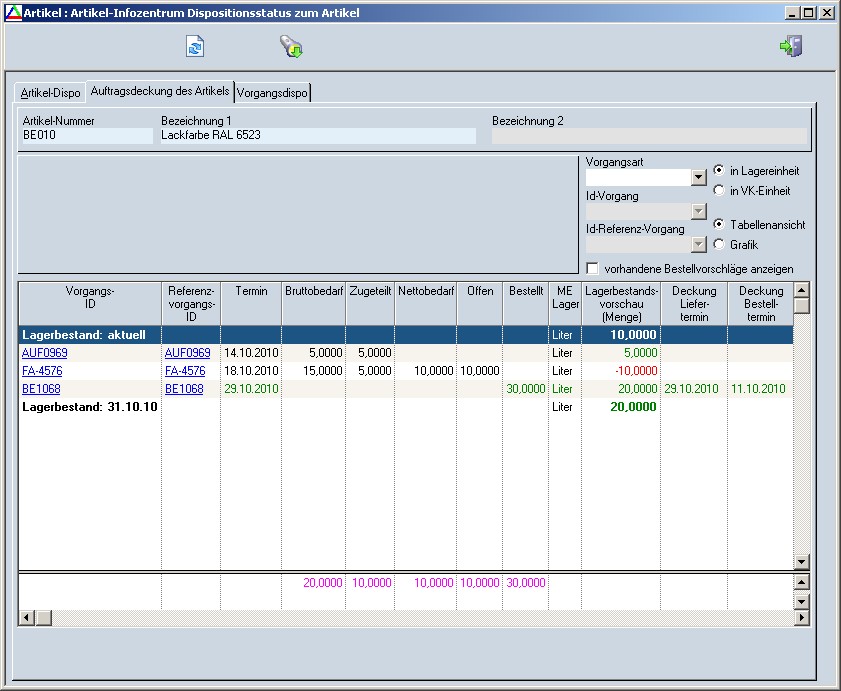This screenshot has height=691, width=841.
Task: Click the horizontal scrollbar right arrow
Action: pyautogui.click(x=801, y=619)
